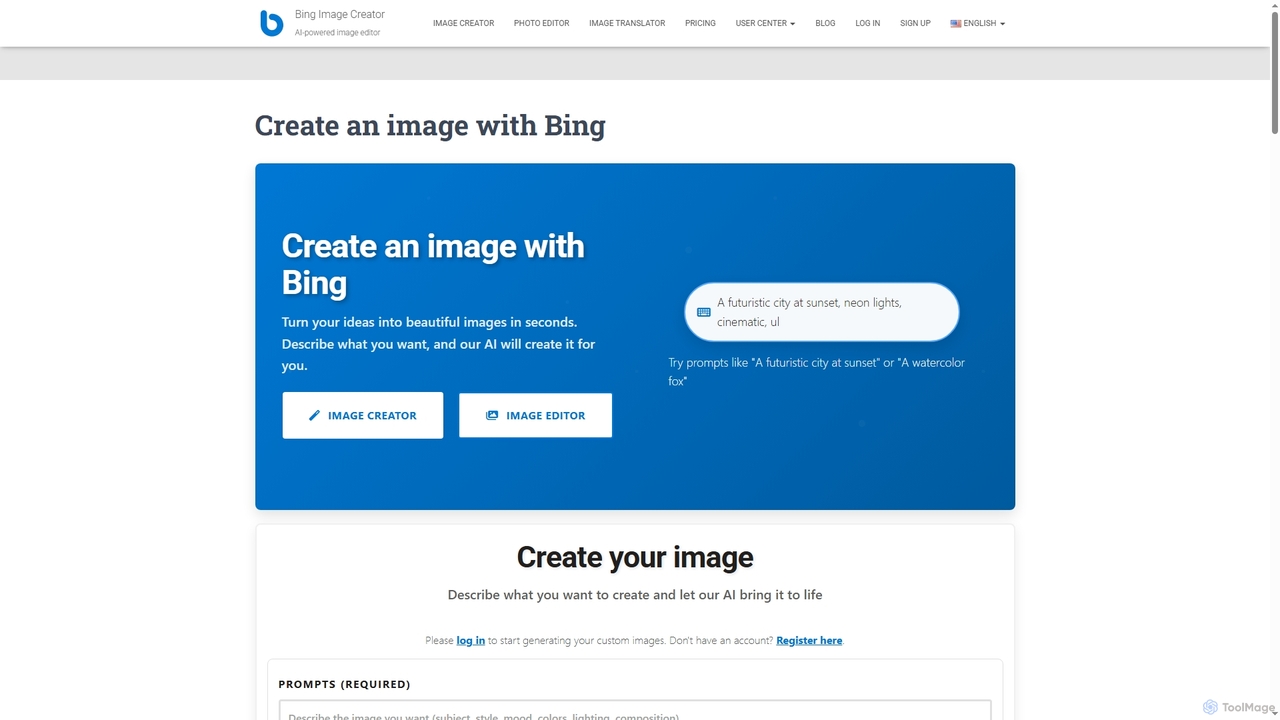Screen dimensions: 1280x720
Task: Click the 'Create an image with Bing' page heading
Action: point(430,126)
